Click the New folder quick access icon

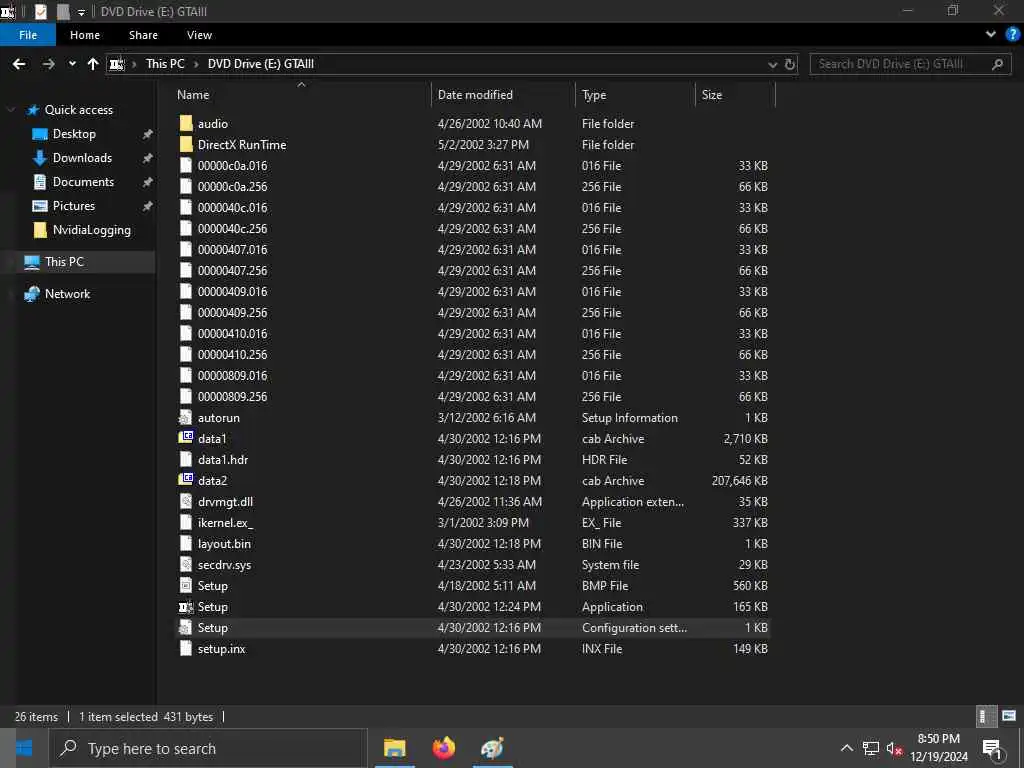click(x=63, y=11)
